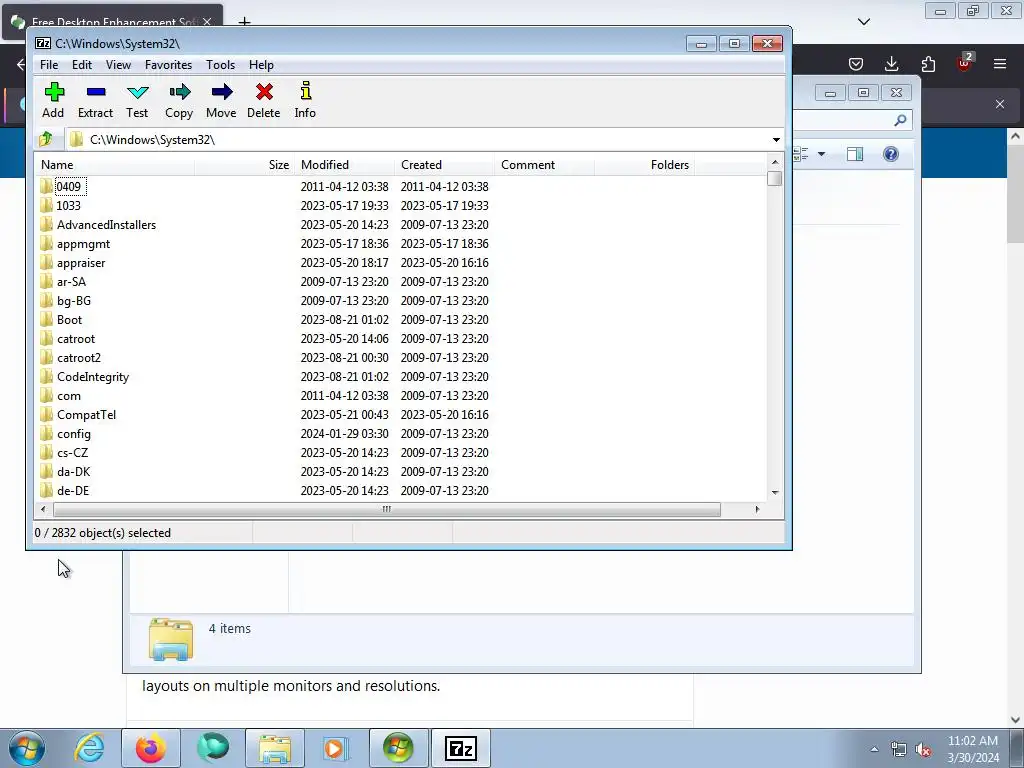Click the horizontal scrollbar left arrow
Viewport: 1024px width, 768px height.
pyautogui.click(x=43, y=509)
